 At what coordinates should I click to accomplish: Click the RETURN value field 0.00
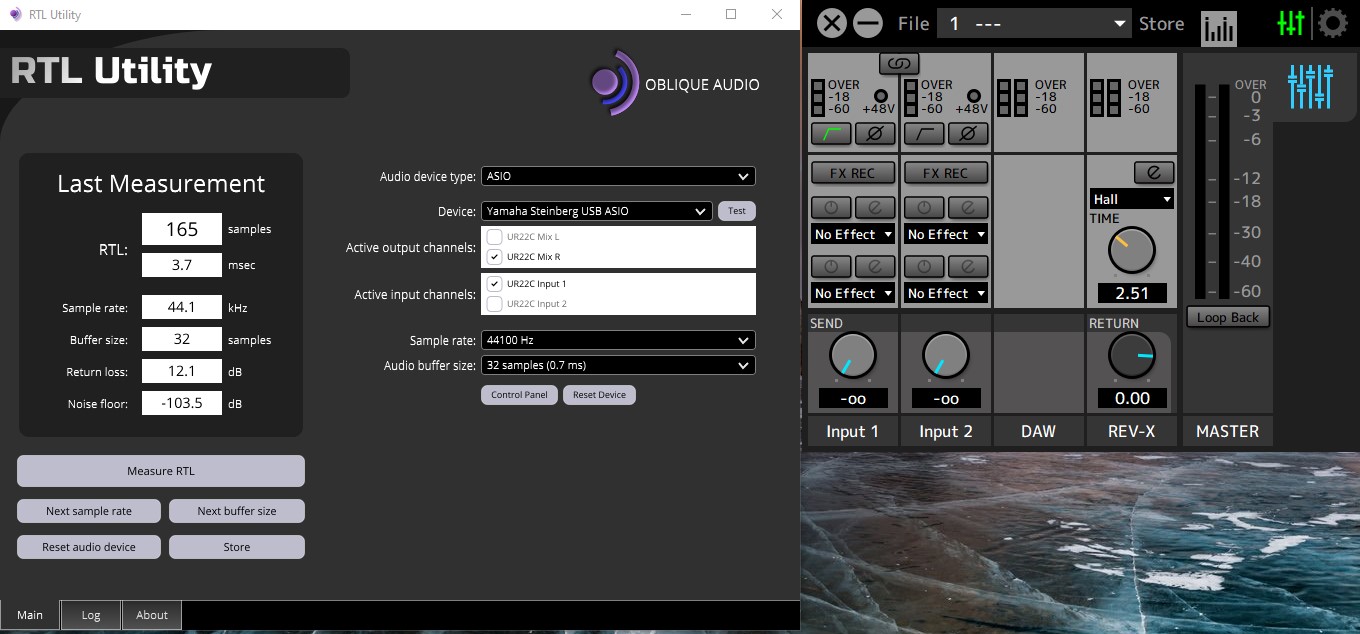tap(1132, 398)
